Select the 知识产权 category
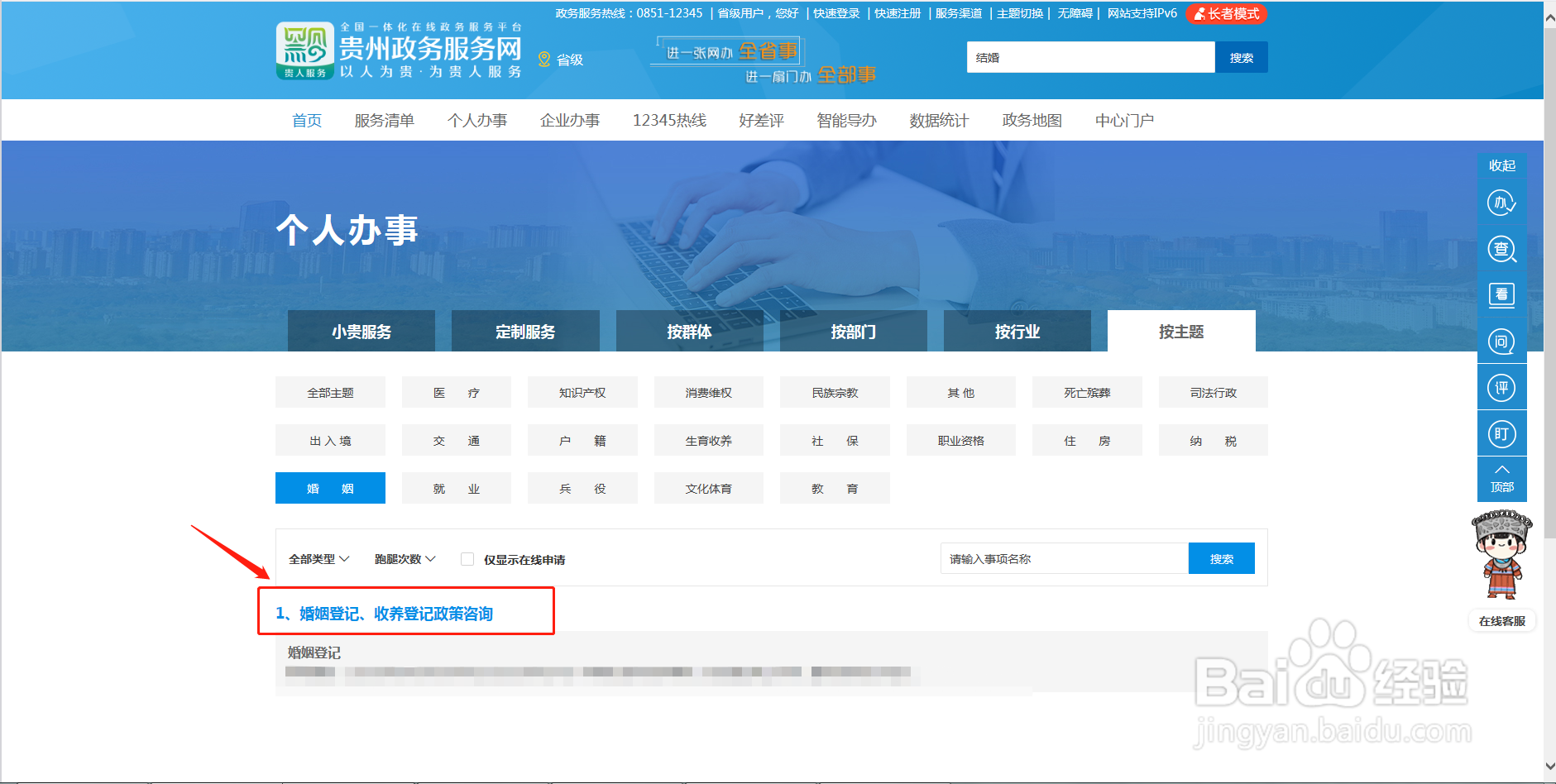This screenshot has width=1556, height=784. (582, 392)
